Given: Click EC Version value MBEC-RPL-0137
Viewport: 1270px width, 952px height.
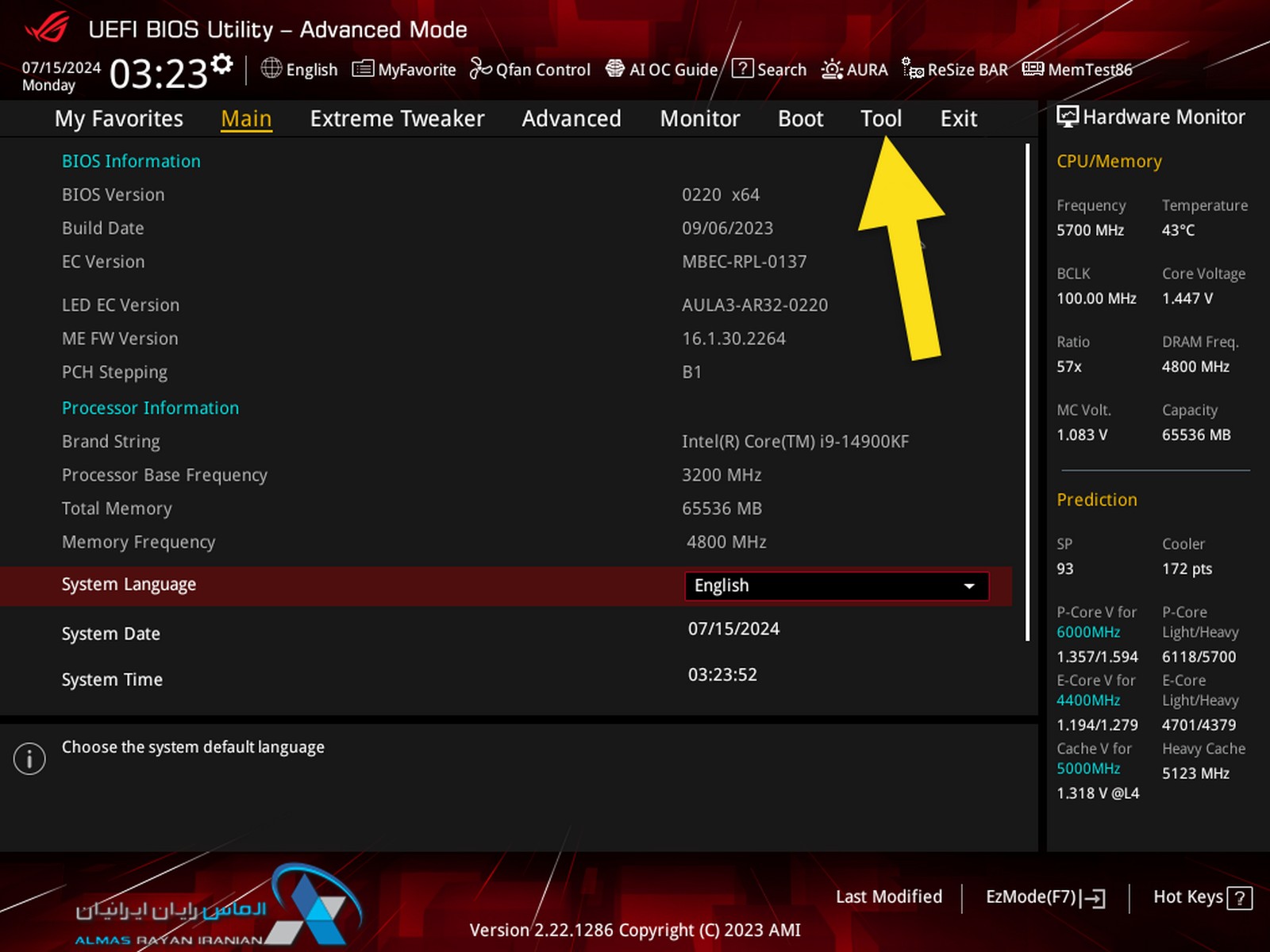Looking at the screenshot, I should [x=745, y=262].
